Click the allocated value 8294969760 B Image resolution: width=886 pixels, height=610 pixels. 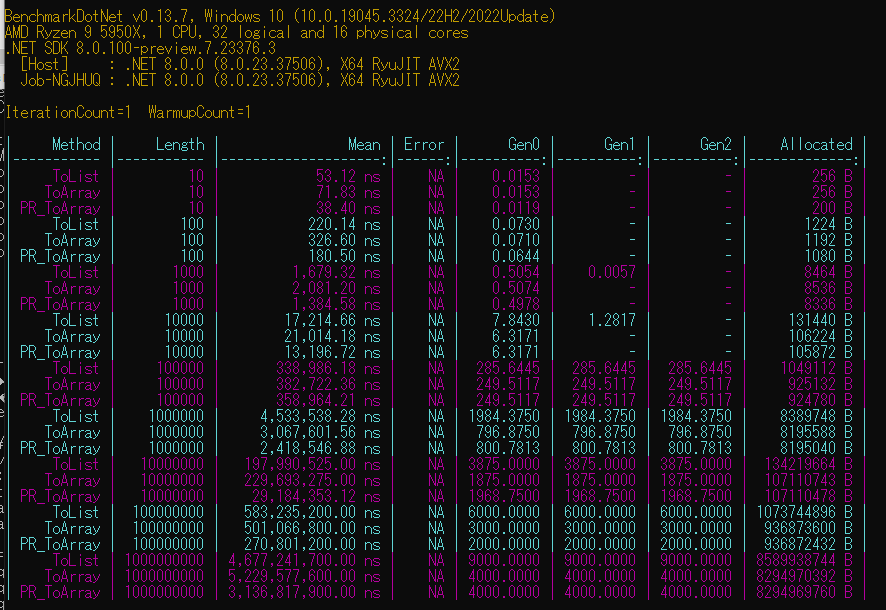(x=805, y=592)
